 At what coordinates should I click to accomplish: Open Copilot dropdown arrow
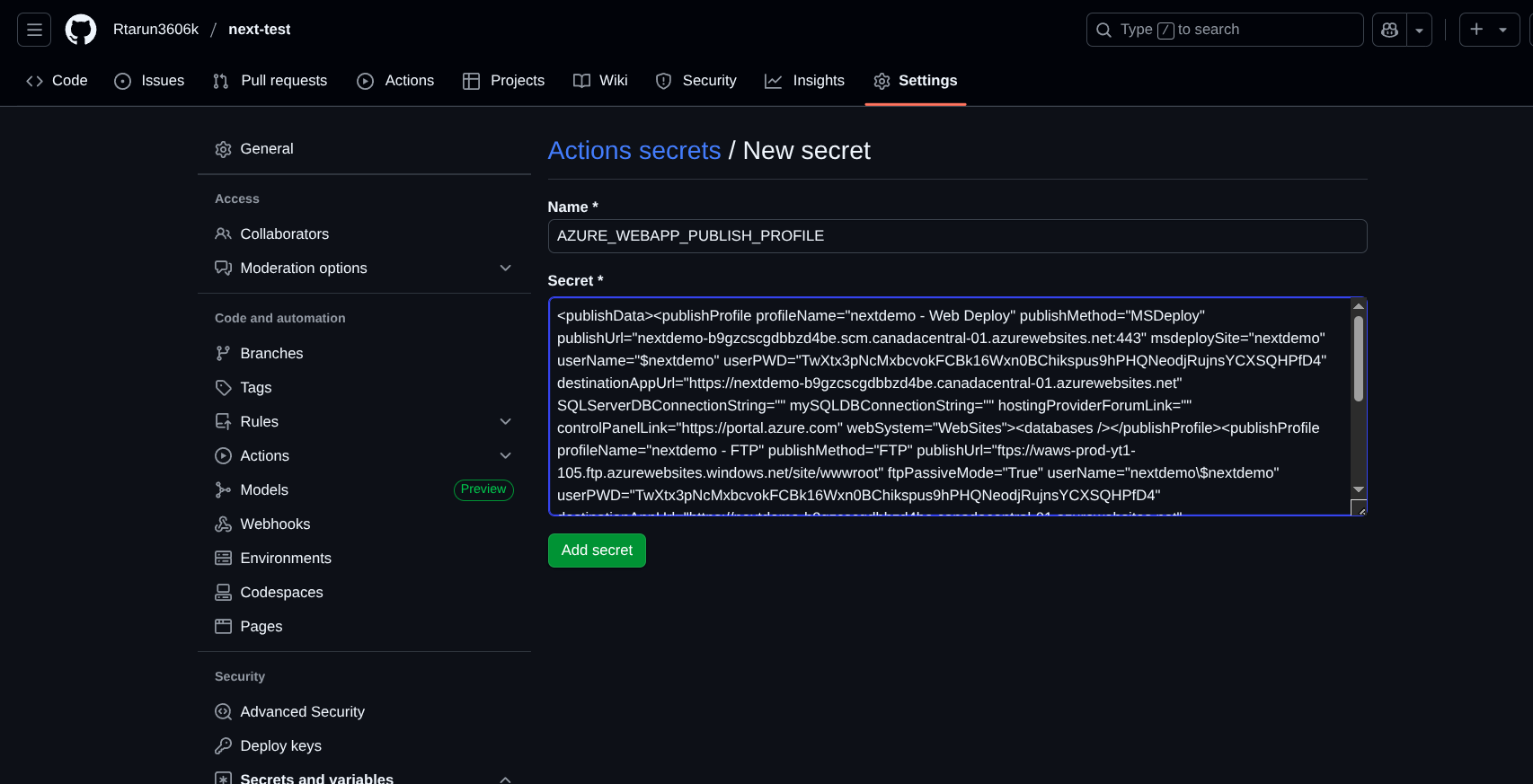pos(1419,30)
